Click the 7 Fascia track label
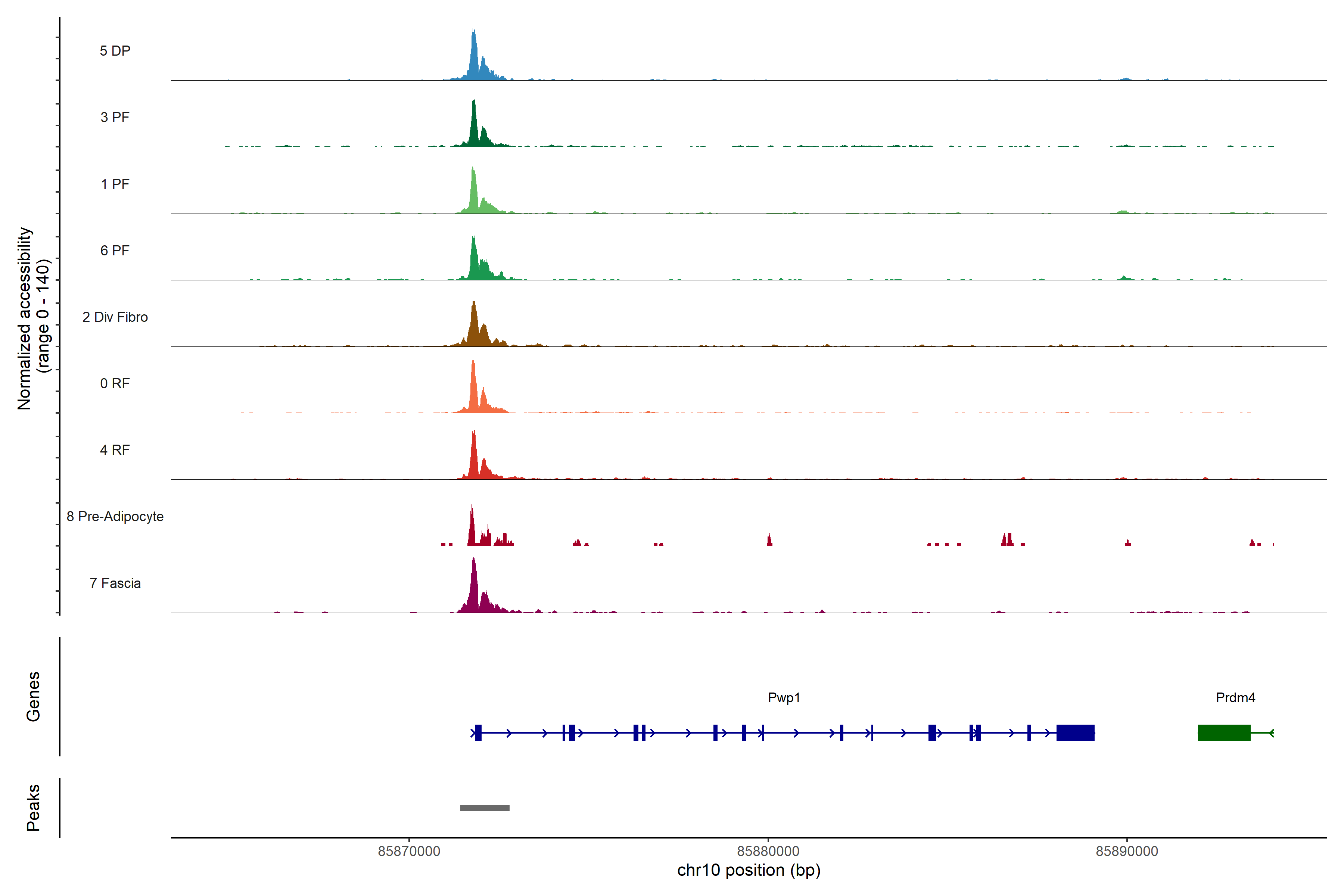1344x896 pixels. coord(115,584)
